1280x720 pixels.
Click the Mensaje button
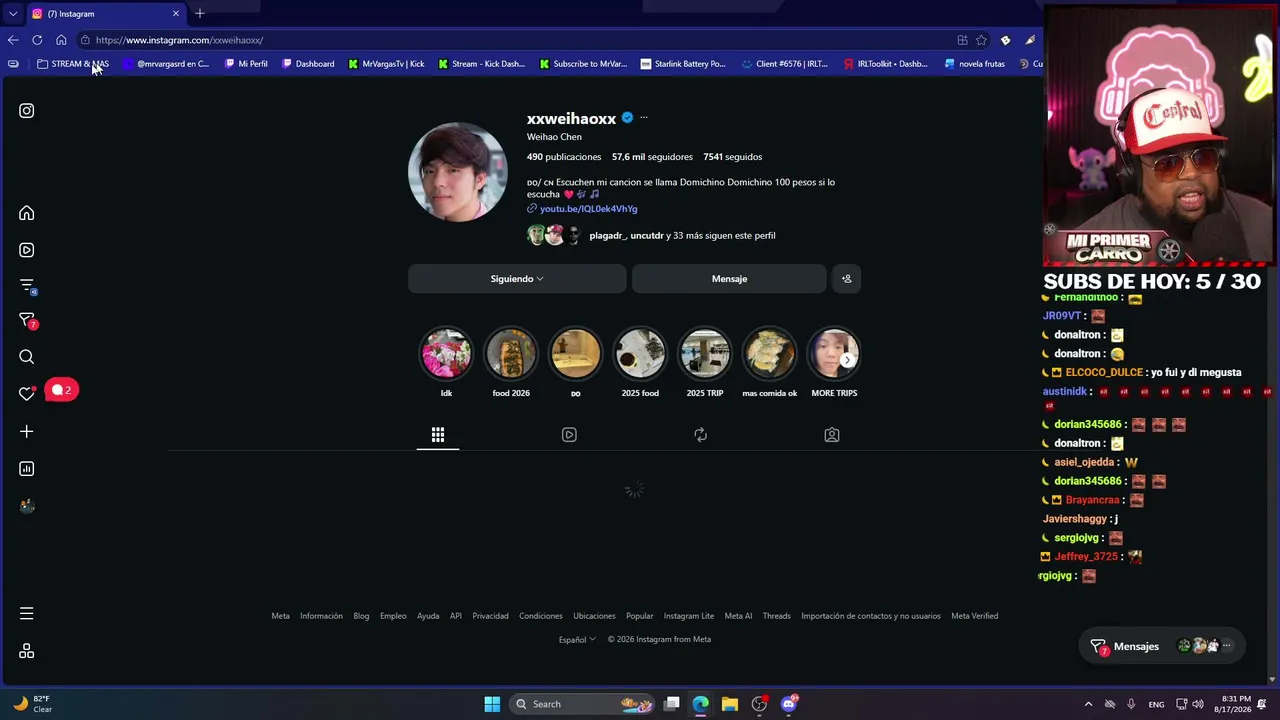[729, 279]
